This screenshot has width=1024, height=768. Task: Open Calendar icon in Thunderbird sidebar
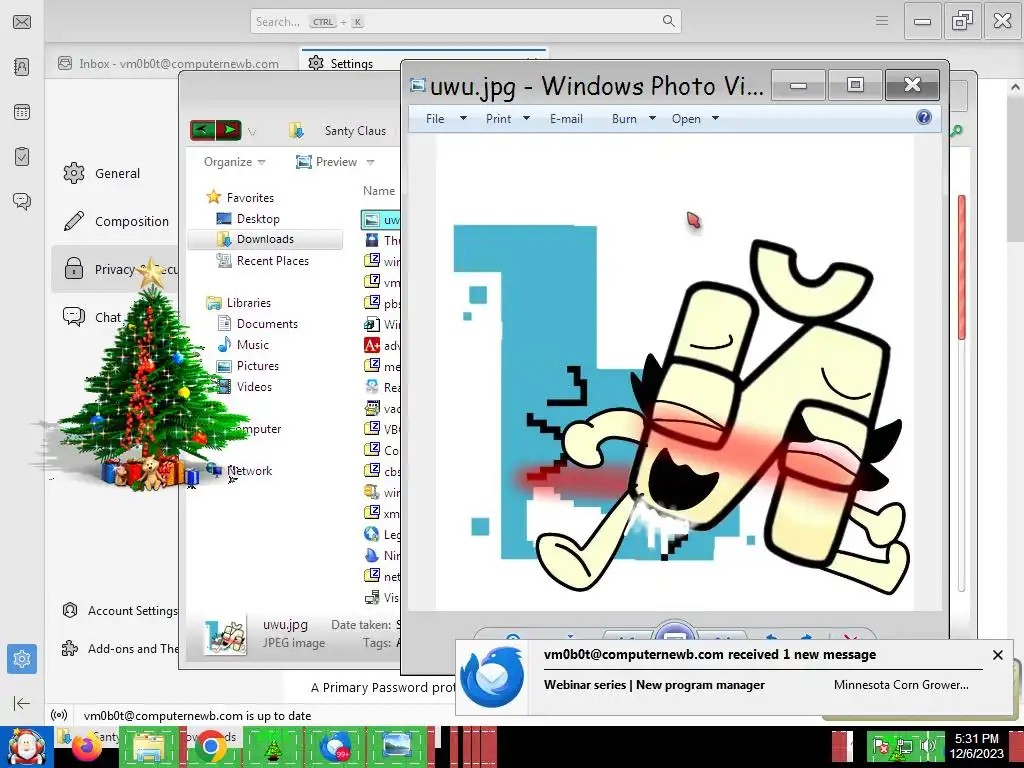pos(22,112)
